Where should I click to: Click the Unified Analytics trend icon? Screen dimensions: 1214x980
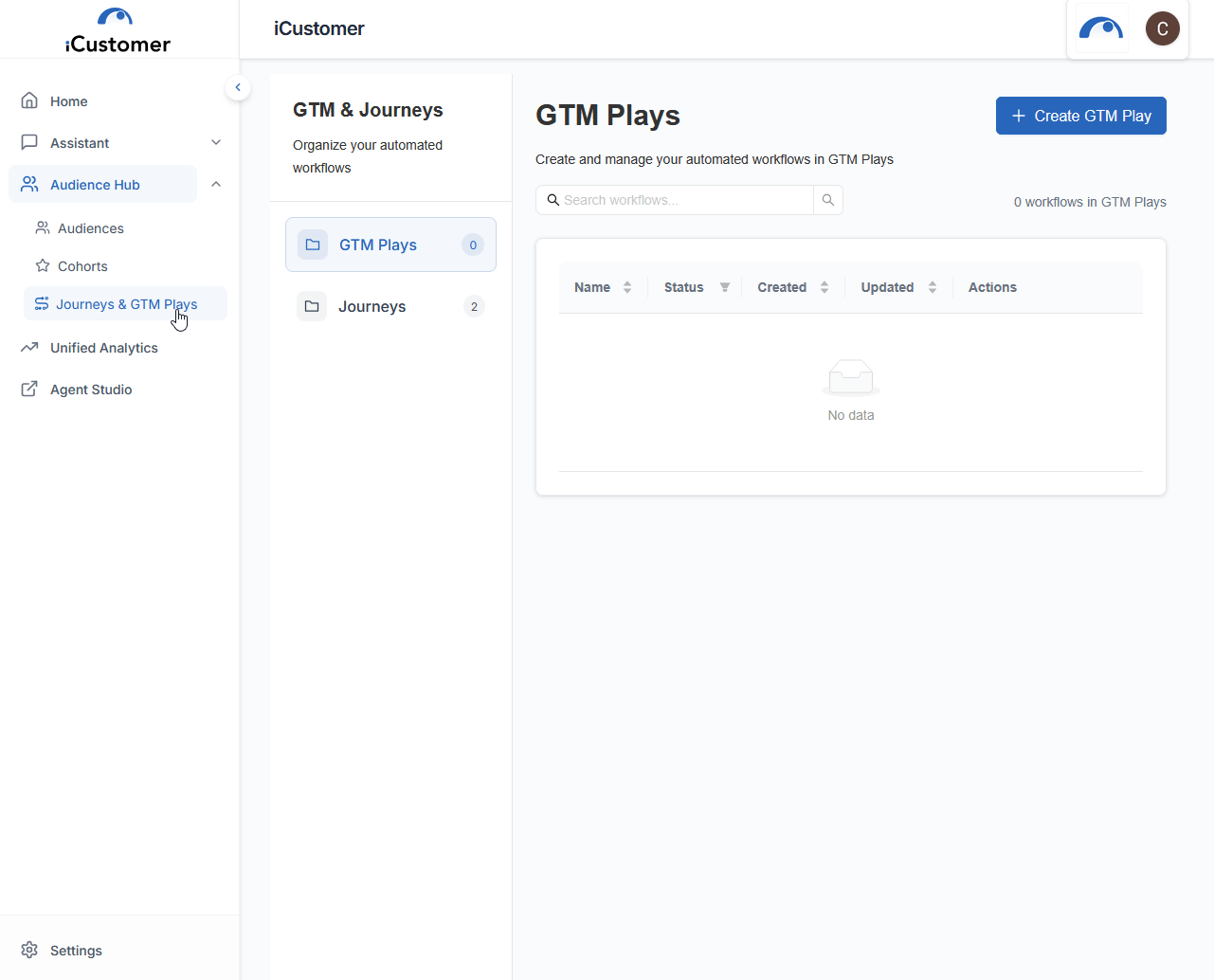click(29, 347)
